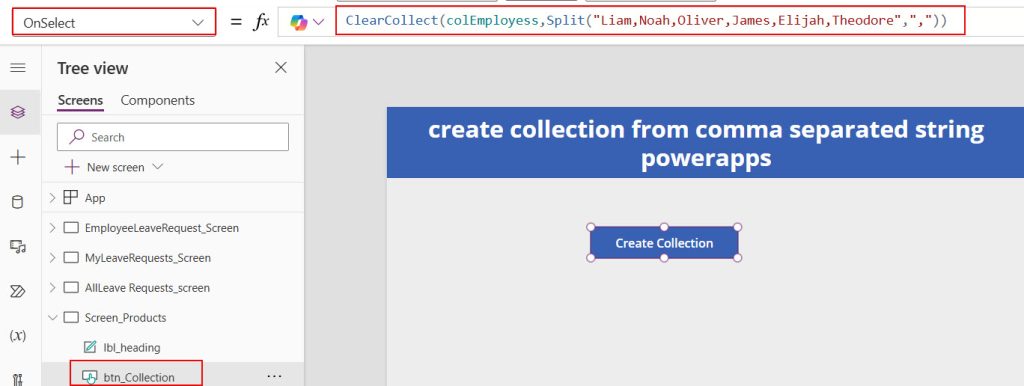
Task: Click the fx formula icon
Action: pyautogui.click(x=261, y=22)
